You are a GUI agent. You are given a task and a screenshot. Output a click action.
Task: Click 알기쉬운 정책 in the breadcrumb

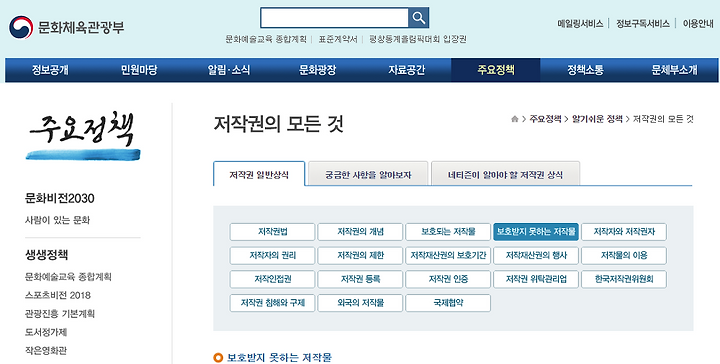tap(597, 119)
